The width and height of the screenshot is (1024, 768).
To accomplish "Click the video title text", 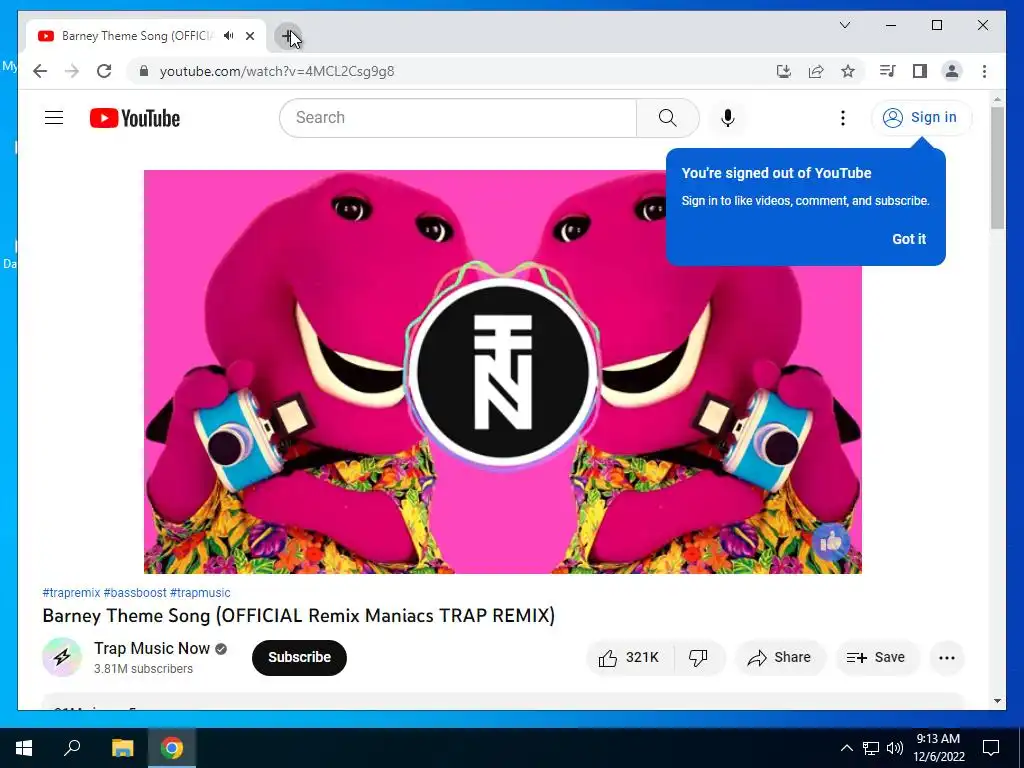I will pyautogui.click(x=298, y=616).
